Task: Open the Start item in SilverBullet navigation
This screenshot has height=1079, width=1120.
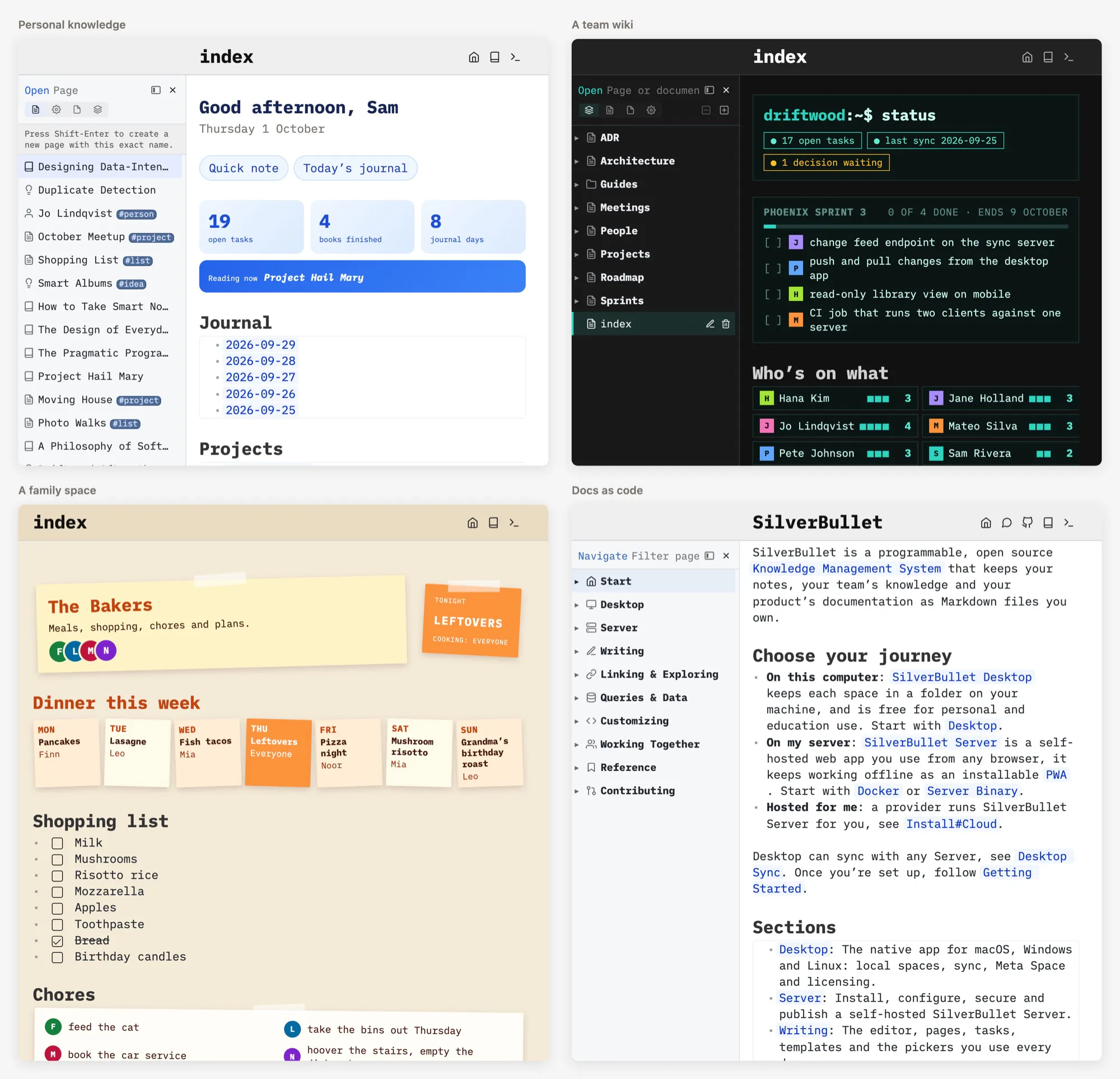Action: click(654, 581)
